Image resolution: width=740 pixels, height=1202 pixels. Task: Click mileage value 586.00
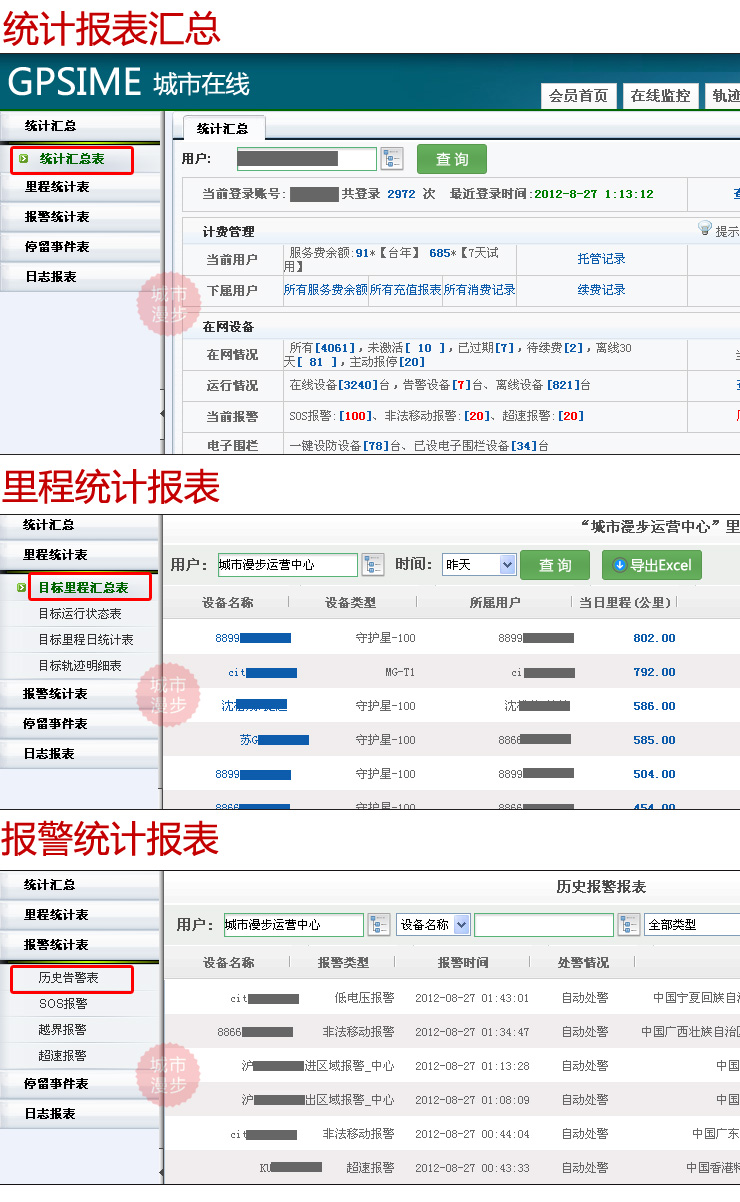[654, 706]
